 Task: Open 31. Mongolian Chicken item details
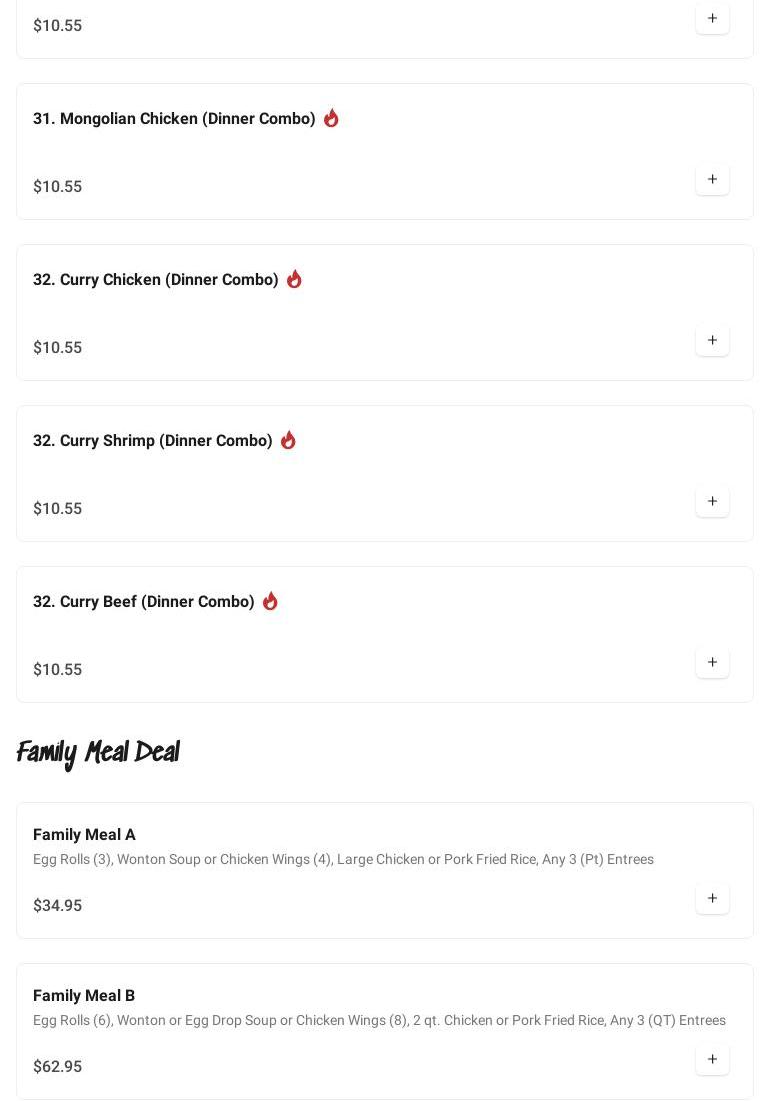tap(174, 119)
